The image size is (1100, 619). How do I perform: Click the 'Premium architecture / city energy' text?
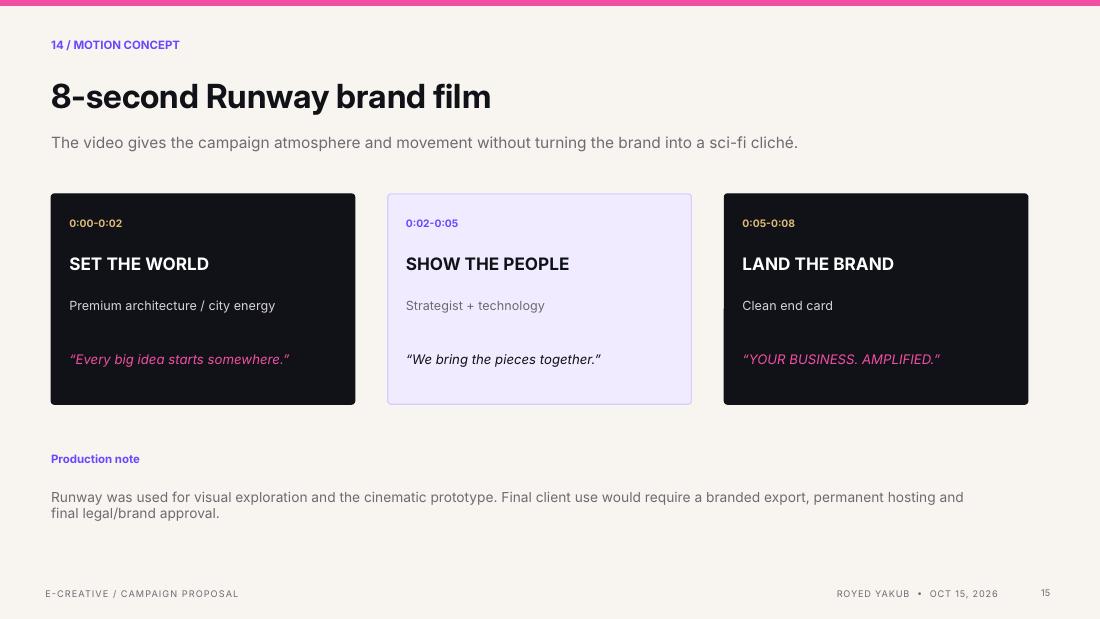tap(172, 306)
